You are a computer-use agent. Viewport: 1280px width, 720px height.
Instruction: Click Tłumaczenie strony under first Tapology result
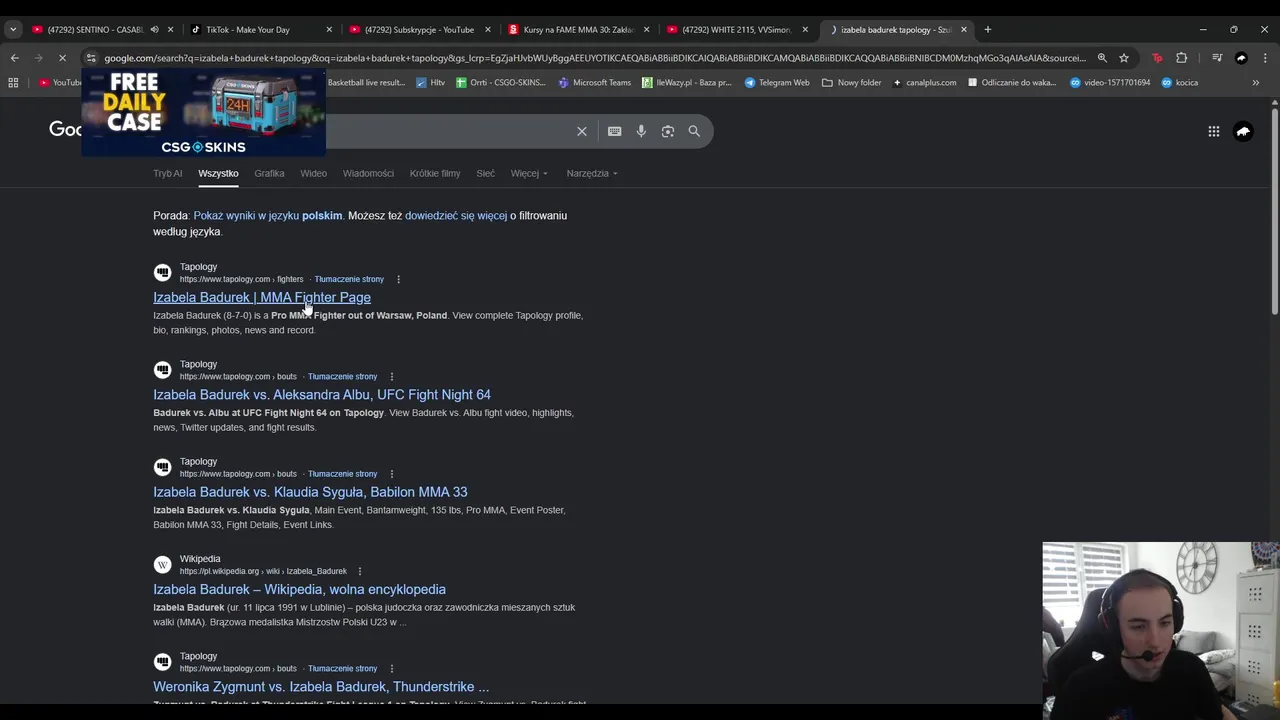(349, 279)
